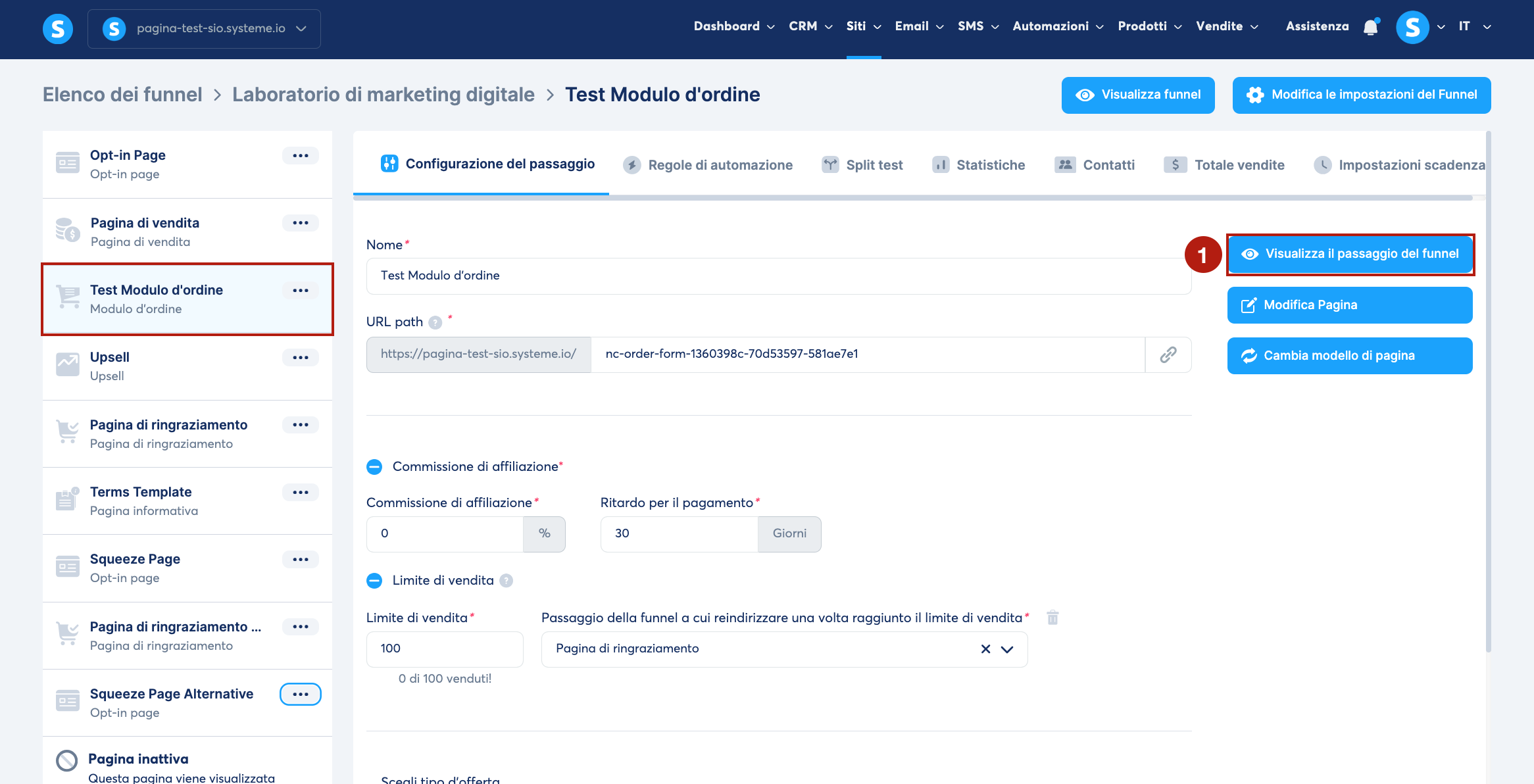Expand the Siti menu
Viewport: 1534px width, 784px height.
(x=864, y=26)
